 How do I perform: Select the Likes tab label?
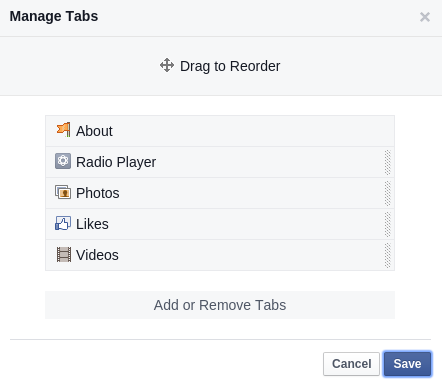click(x=92, y=224)
